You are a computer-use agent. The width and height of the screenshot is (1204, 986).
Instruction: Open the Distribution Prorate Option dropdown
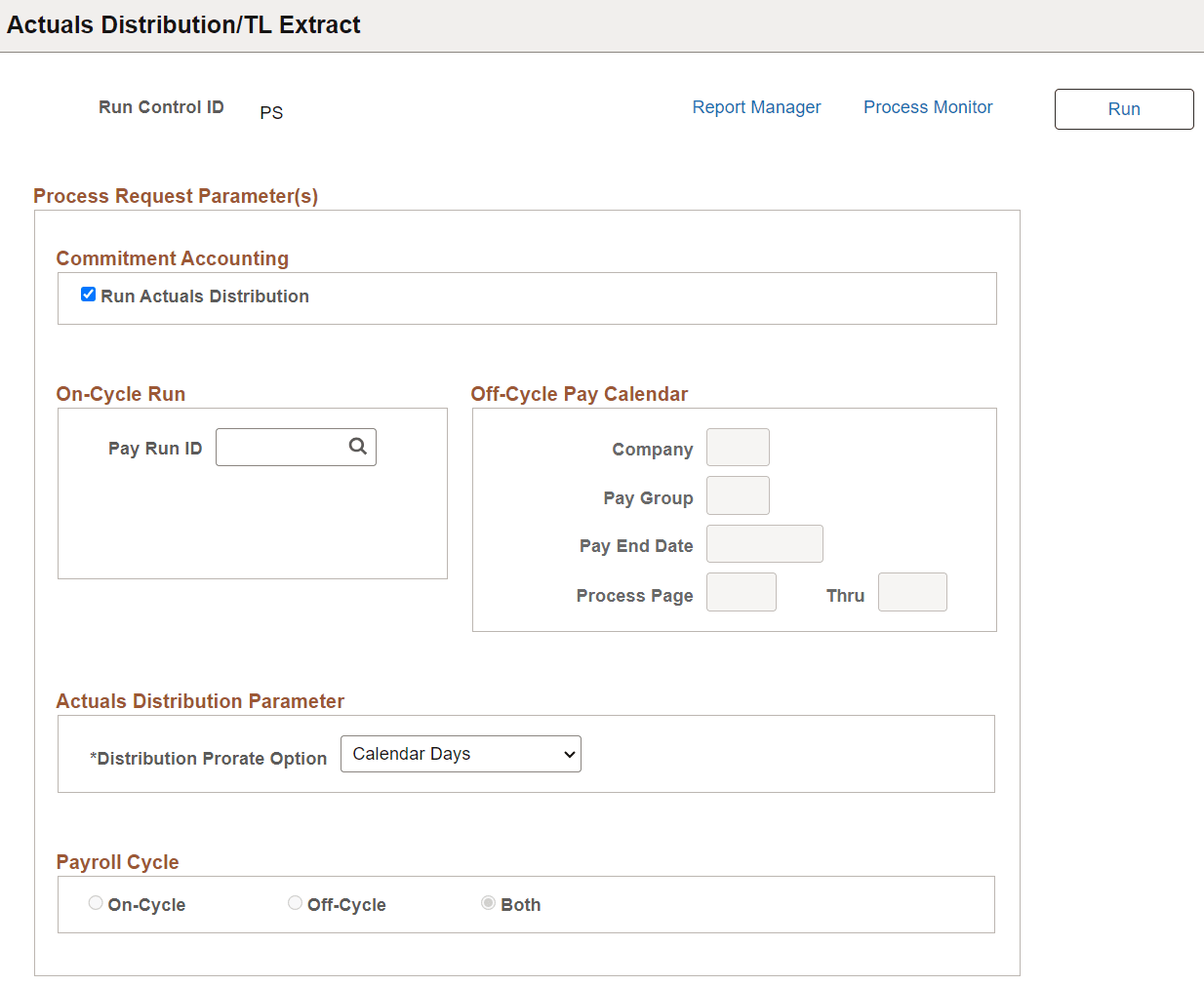click(x=460, y=753)
